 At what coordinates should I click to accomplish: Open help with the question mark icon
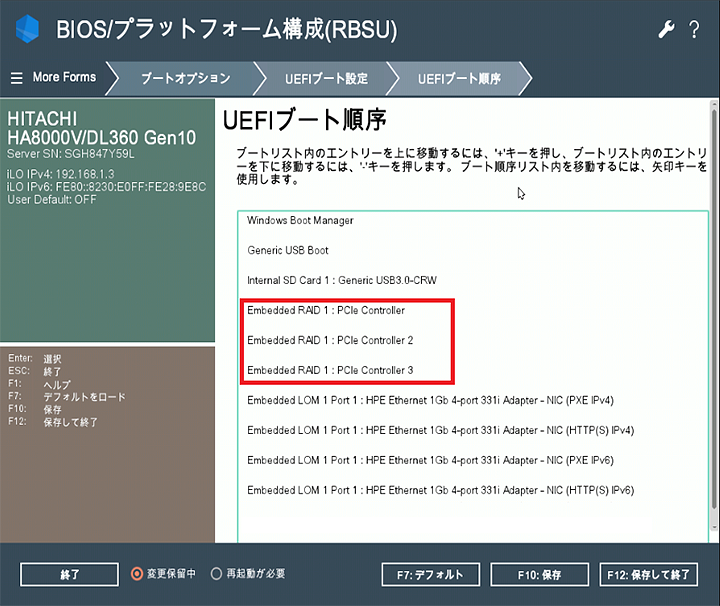pyautogui.click(x=694, y=30)
